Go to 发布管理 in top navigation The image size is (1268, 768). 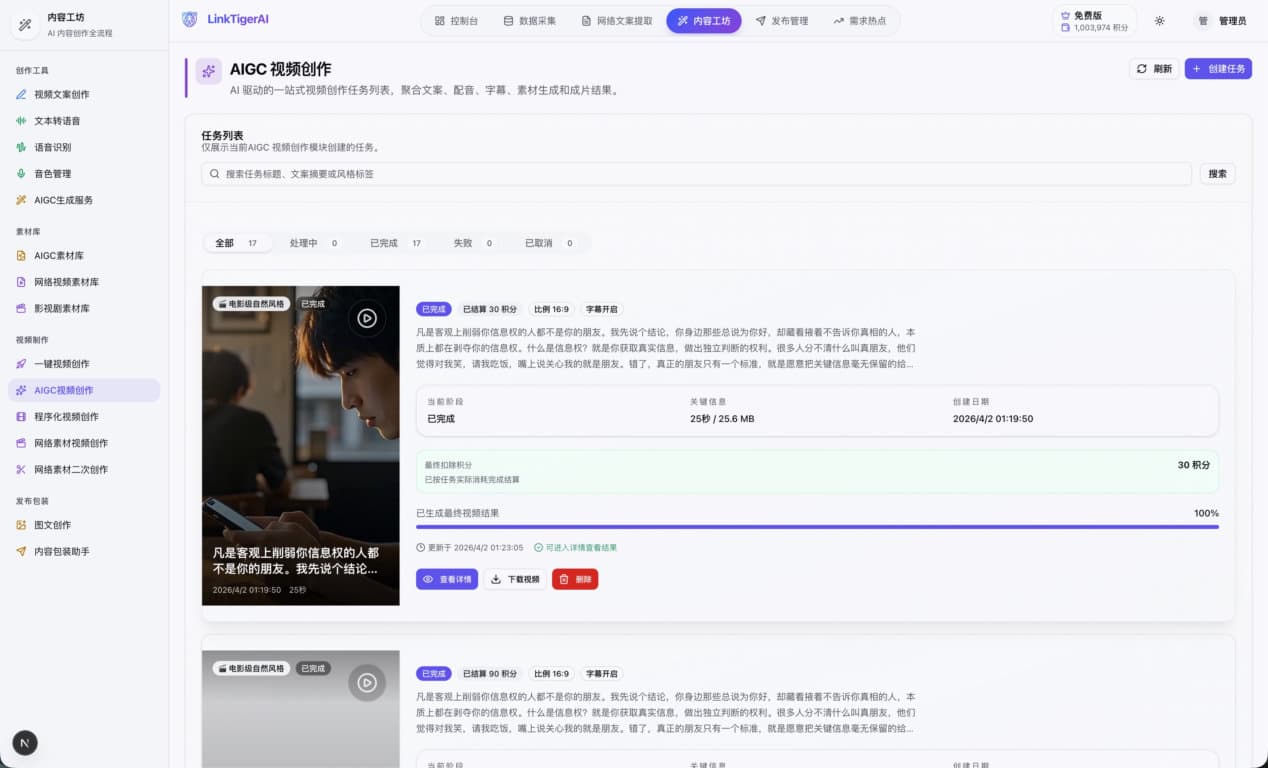(x=781, y=21)
